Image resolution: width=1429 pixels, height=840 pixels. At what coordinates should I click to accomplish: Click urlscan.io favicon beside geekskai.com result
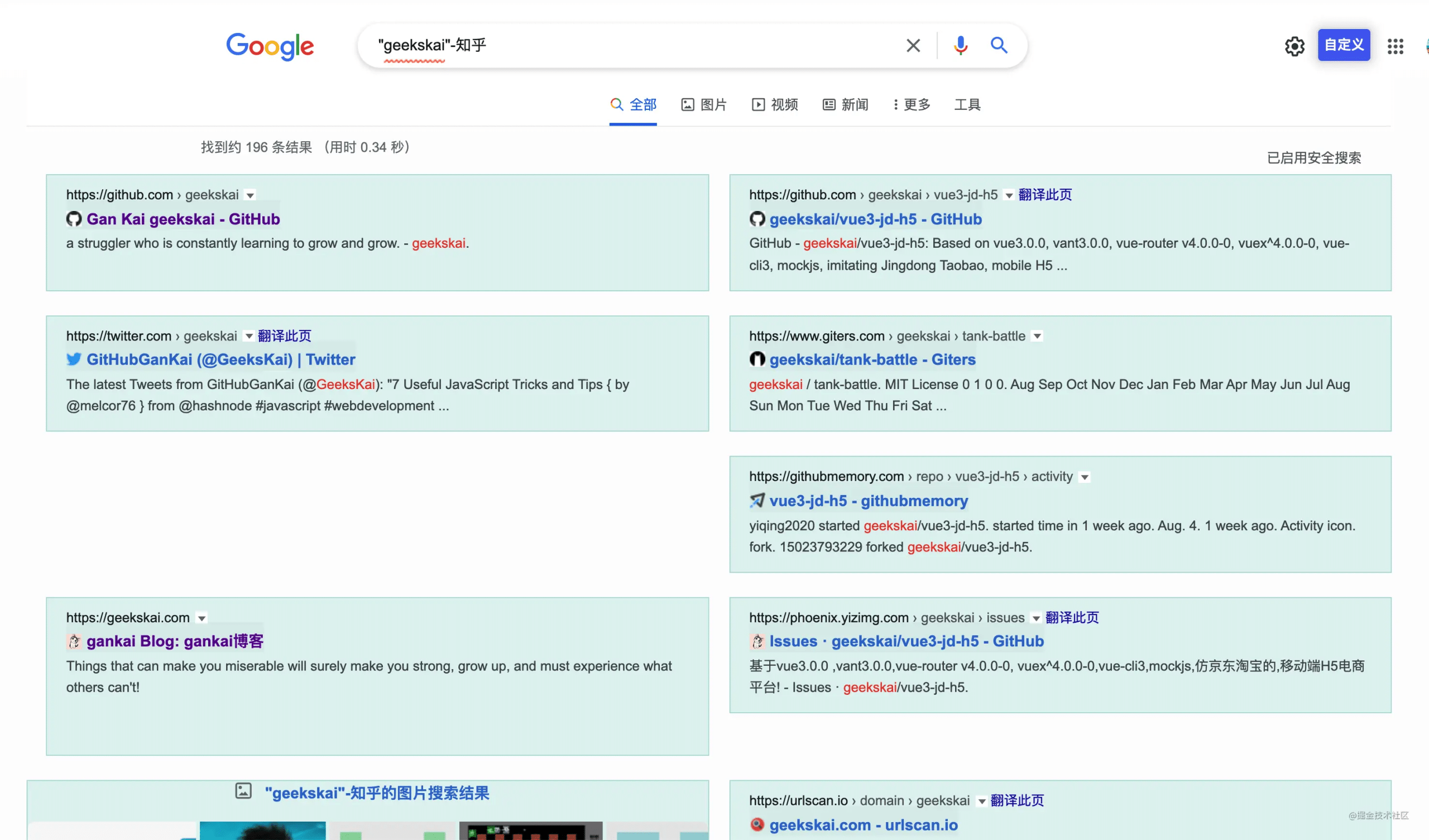tap(757, 825)
